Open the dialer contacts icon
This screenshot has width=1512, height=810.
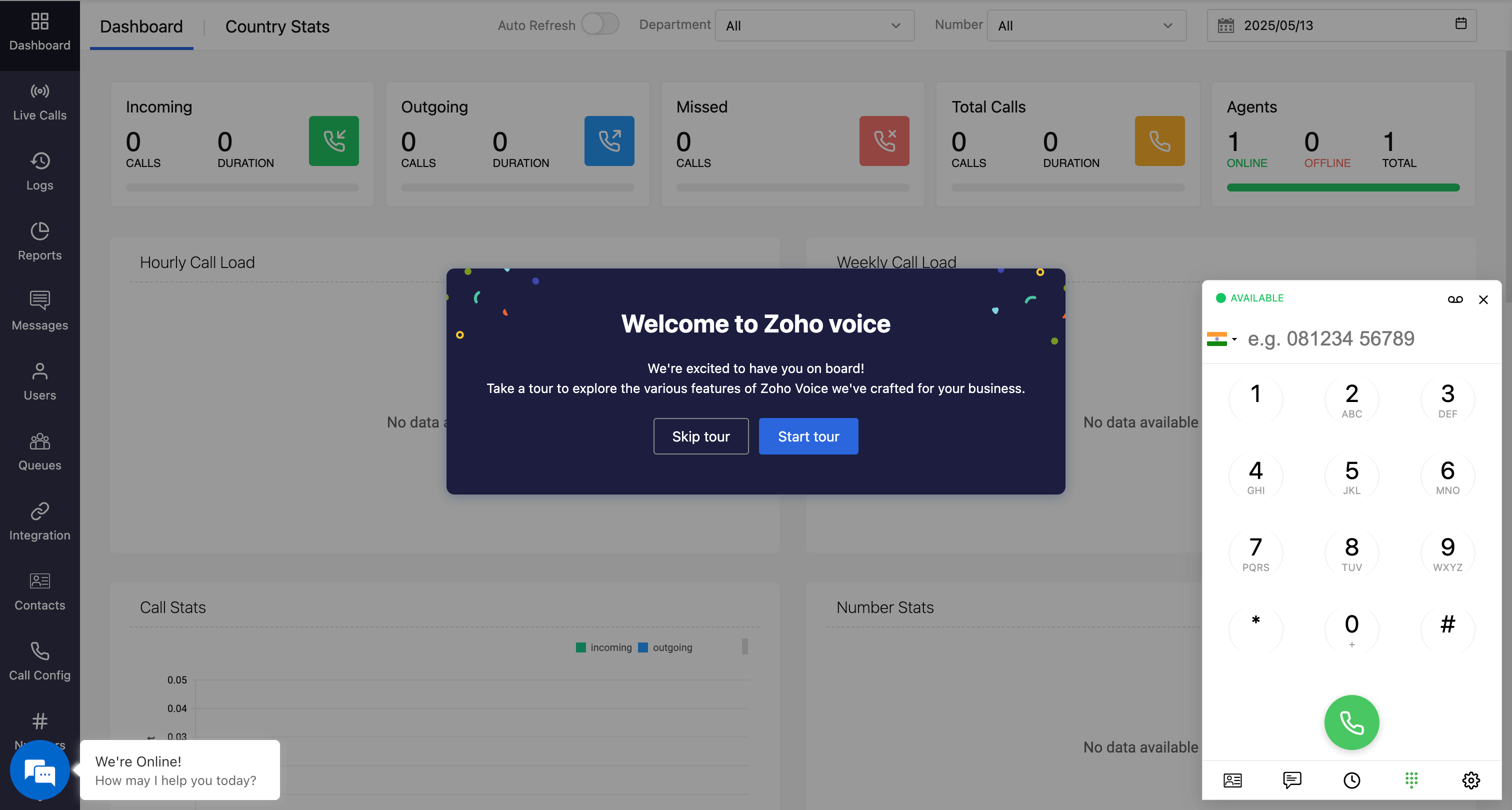1232,780
